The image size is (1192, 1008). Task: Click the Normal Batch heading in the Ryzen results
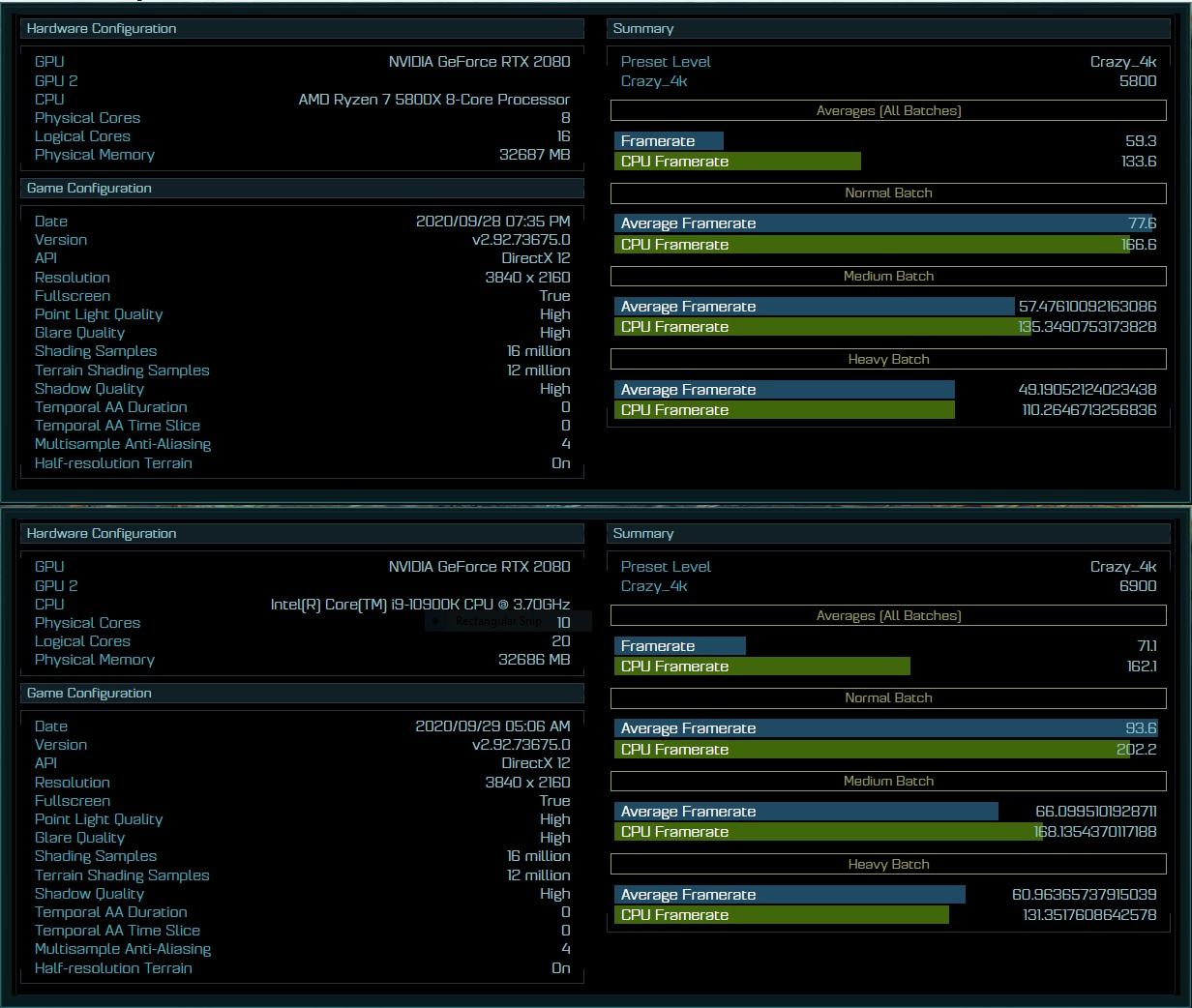click(888, 193)
